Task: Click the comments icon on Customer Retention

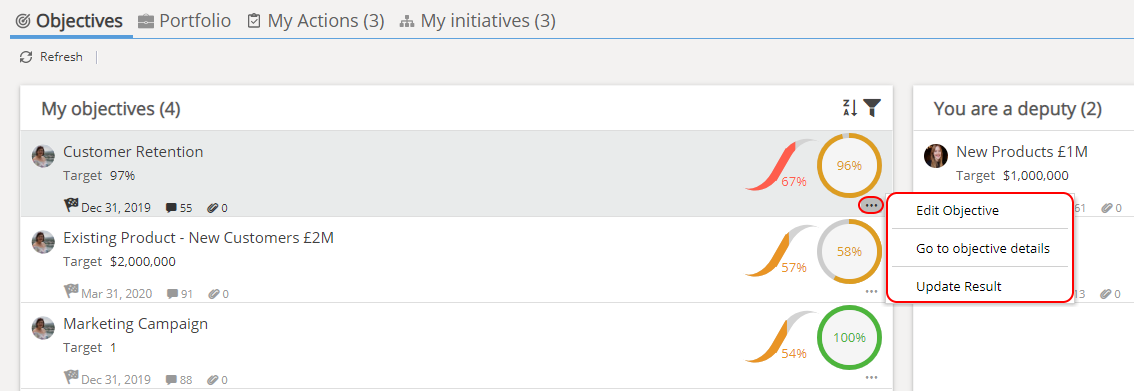Action: pos(171,208)
